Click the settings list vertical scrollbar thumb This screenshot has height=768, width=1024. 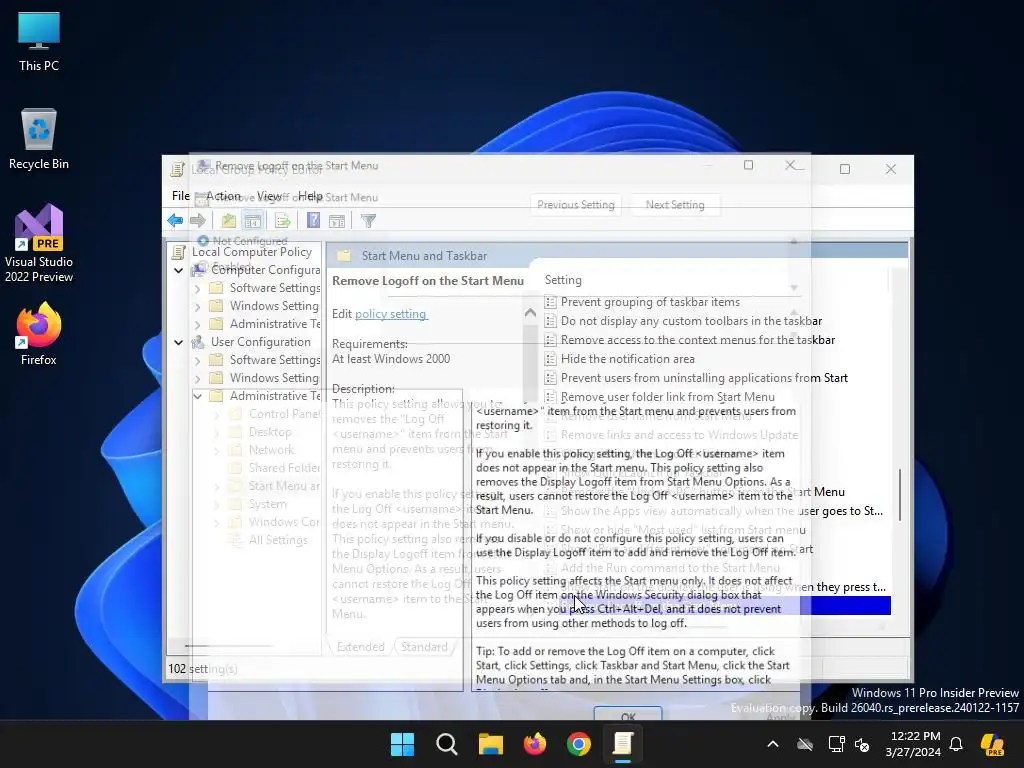click(900, 494)
